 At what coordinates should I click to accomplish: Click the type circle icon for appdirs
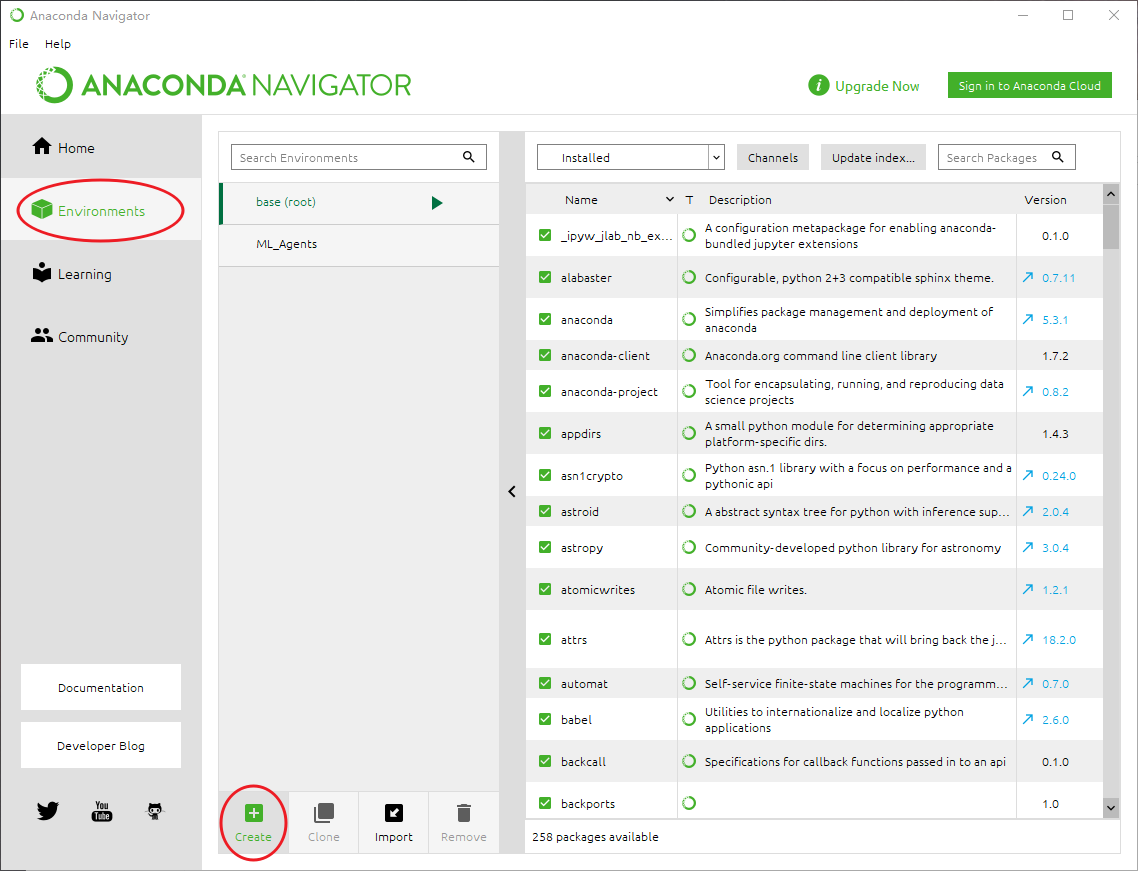[x=689, y=433]
